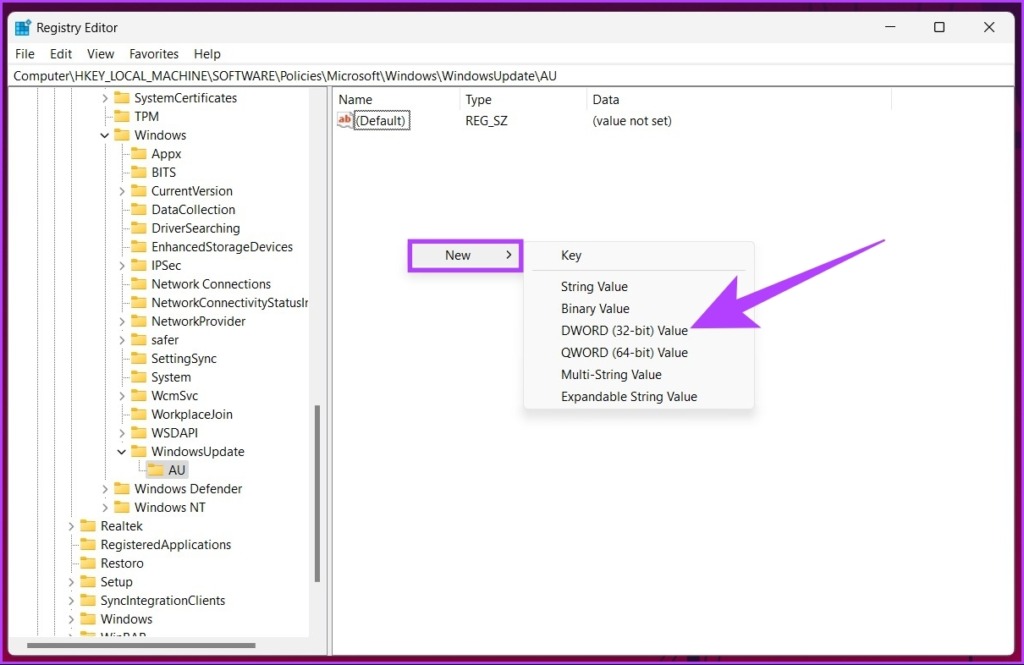Screen dimensions: 1024x665
Task: Select the WindowsUpdate tree item
Action: (x=197, y=451)
